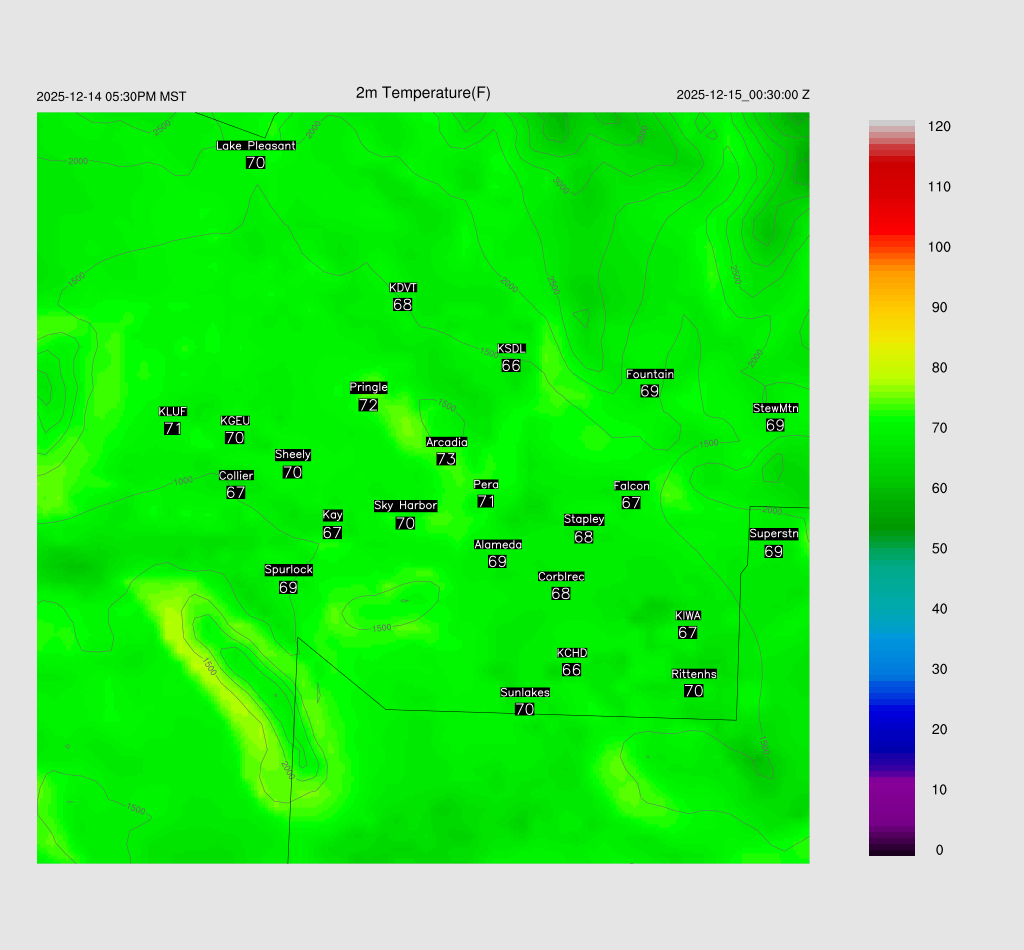Select the Spurlock station label
This screenshot has width=1024, height=950.
pos(288,570)
